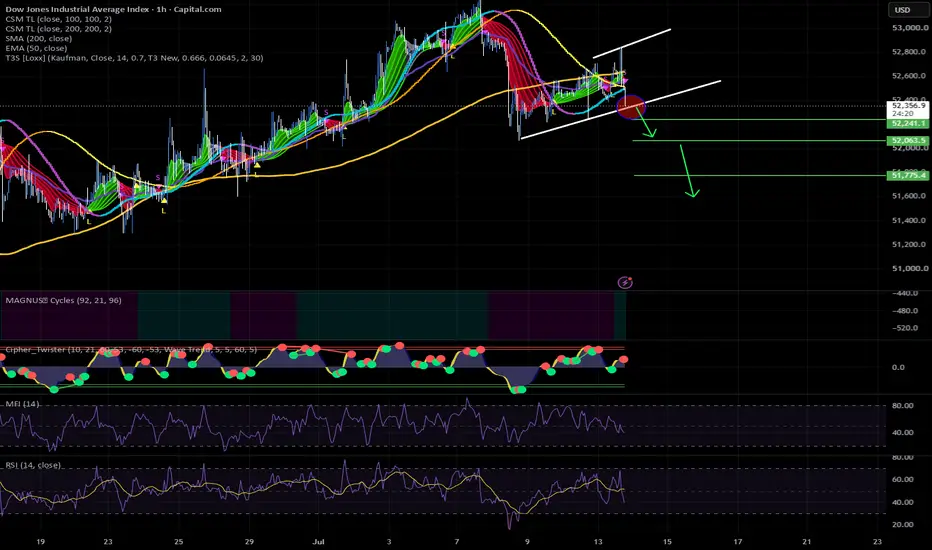
Task: Click the 53,000.00 price axis label
Action: tap(910, 27)
